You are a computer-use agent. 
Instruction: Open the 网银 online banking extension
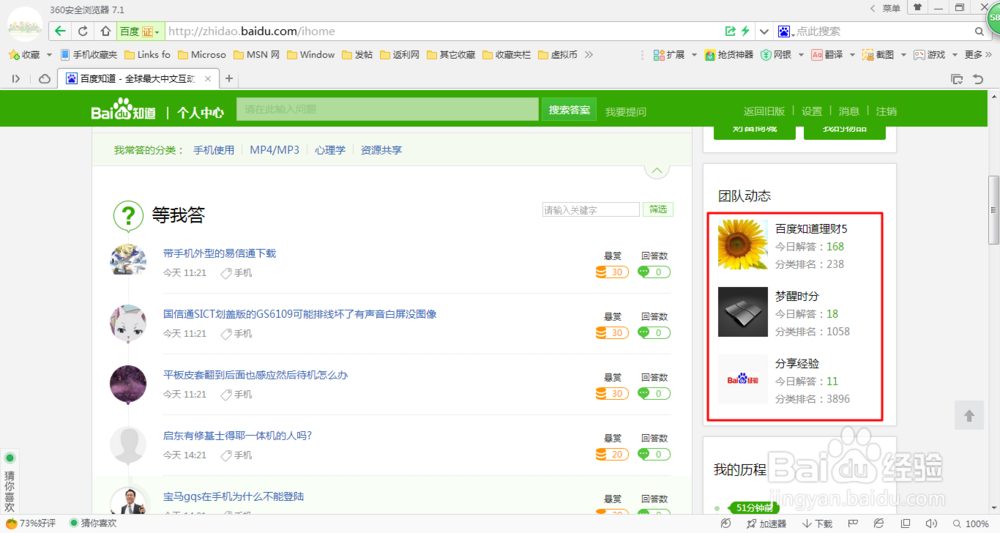(776, 55)
